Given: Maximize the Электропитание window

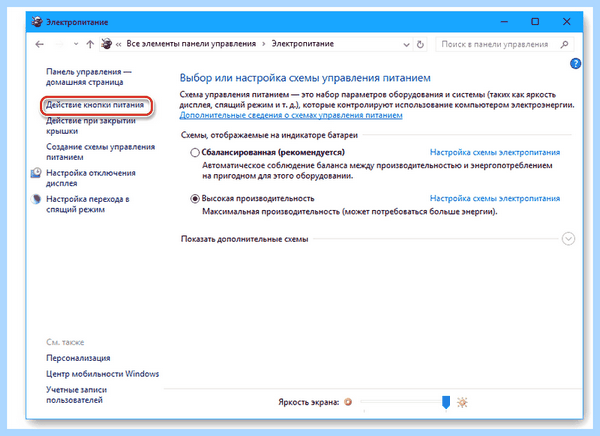Looking at the screenshot, I should coord(535,22).
